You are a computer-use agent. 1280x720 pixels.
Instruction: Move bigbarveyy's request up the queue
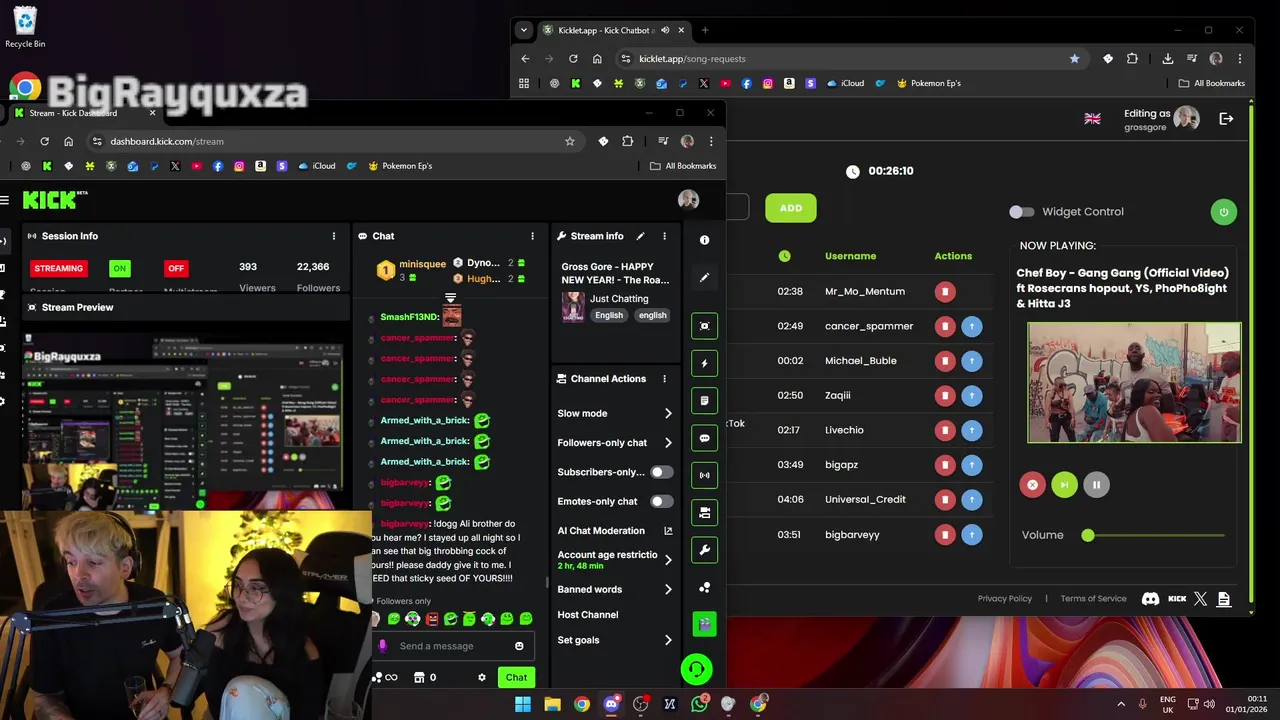point(971,535)
